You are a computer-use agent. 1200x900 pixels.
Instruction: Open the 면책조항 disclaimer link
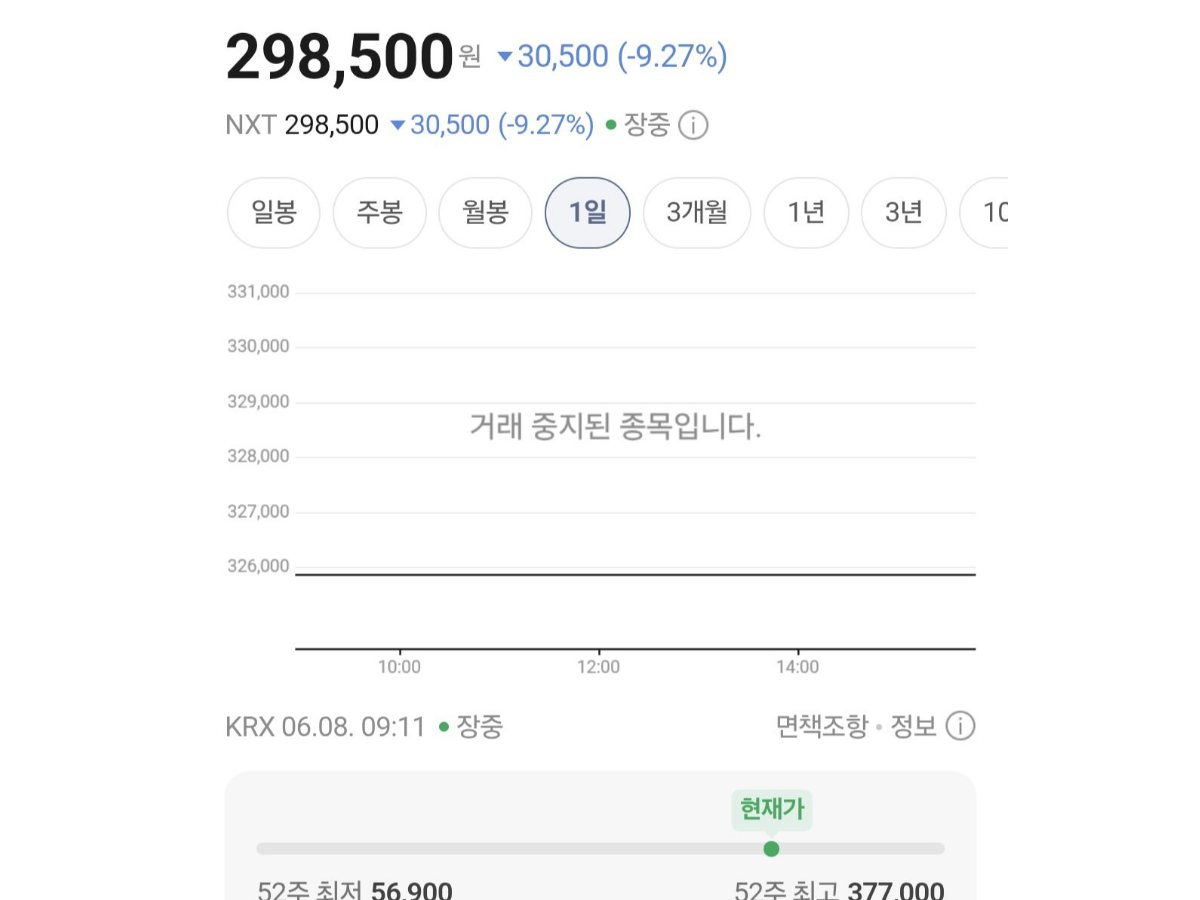(x=822, y=726)
